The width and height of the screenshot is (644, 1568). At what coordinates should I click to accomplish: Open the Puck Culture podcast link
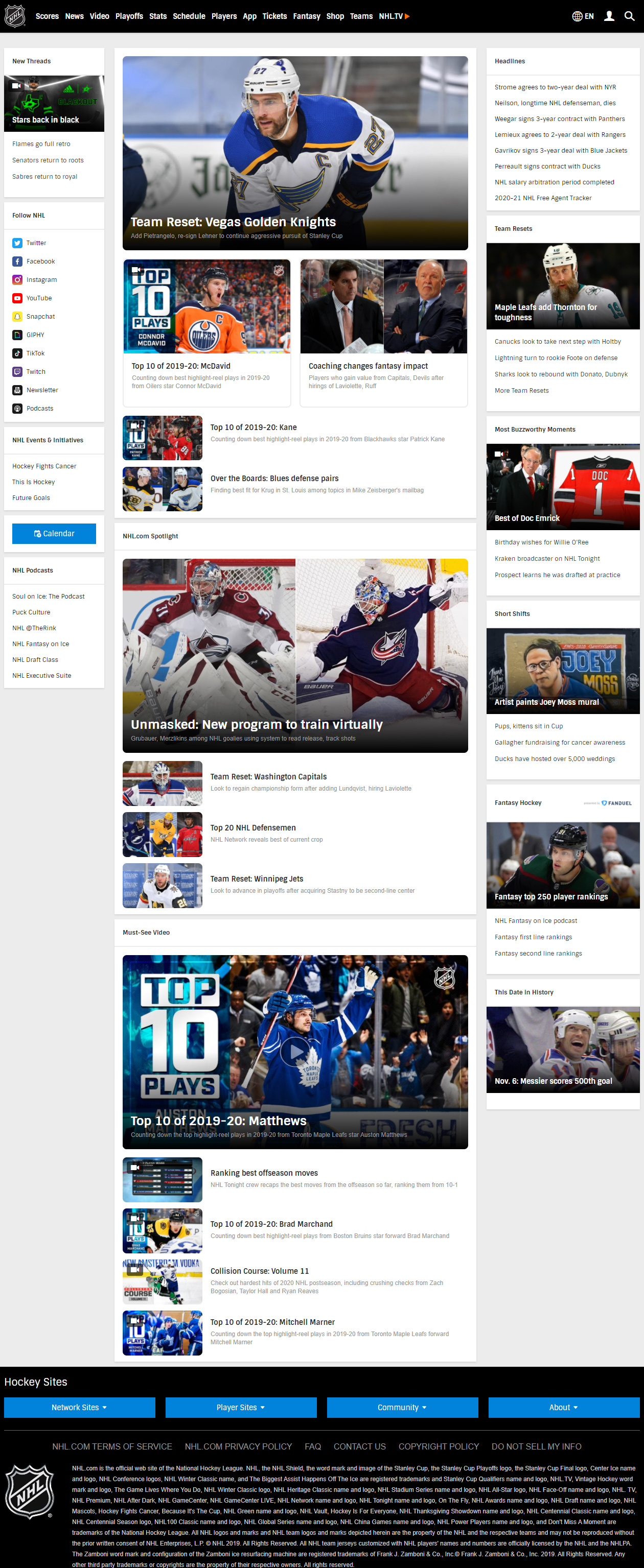pos(31,612)
